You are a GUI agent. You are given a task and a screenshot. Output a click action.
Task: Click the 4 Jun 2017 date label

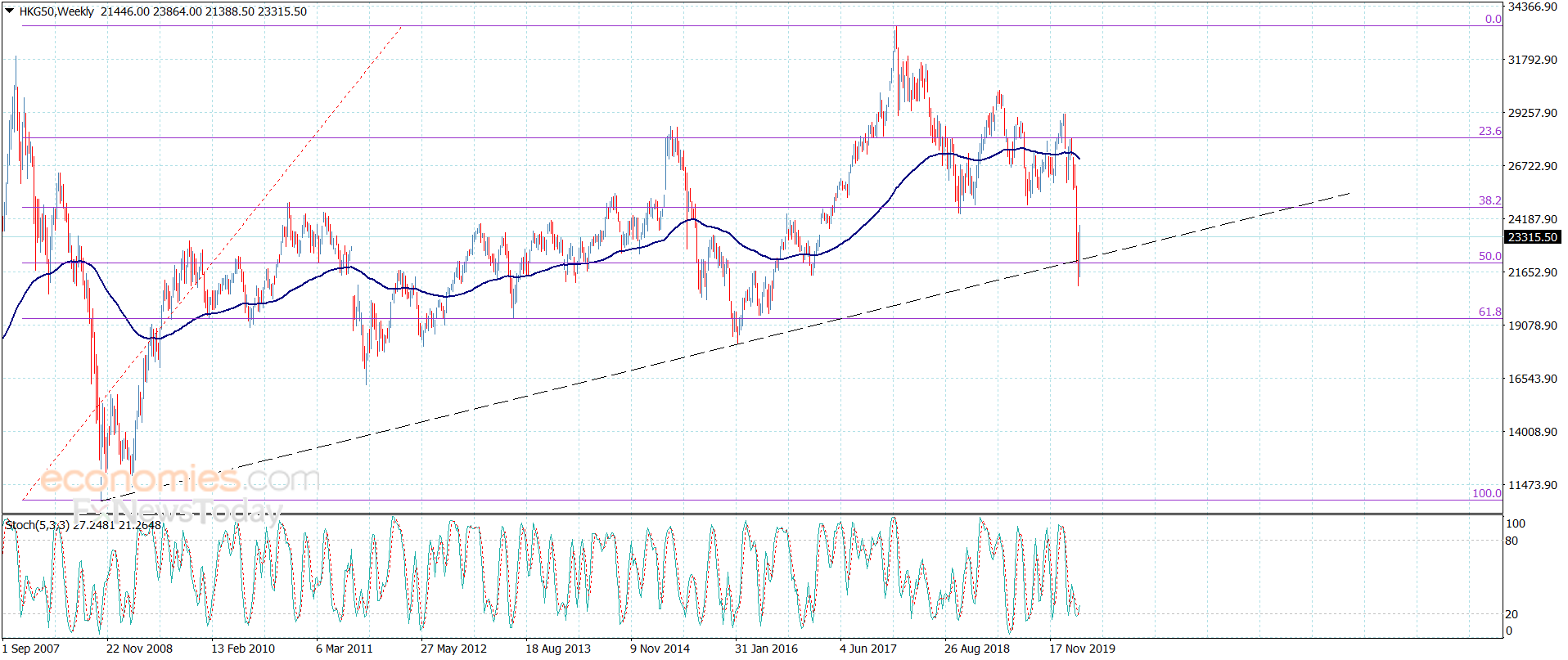click(868, 649)
